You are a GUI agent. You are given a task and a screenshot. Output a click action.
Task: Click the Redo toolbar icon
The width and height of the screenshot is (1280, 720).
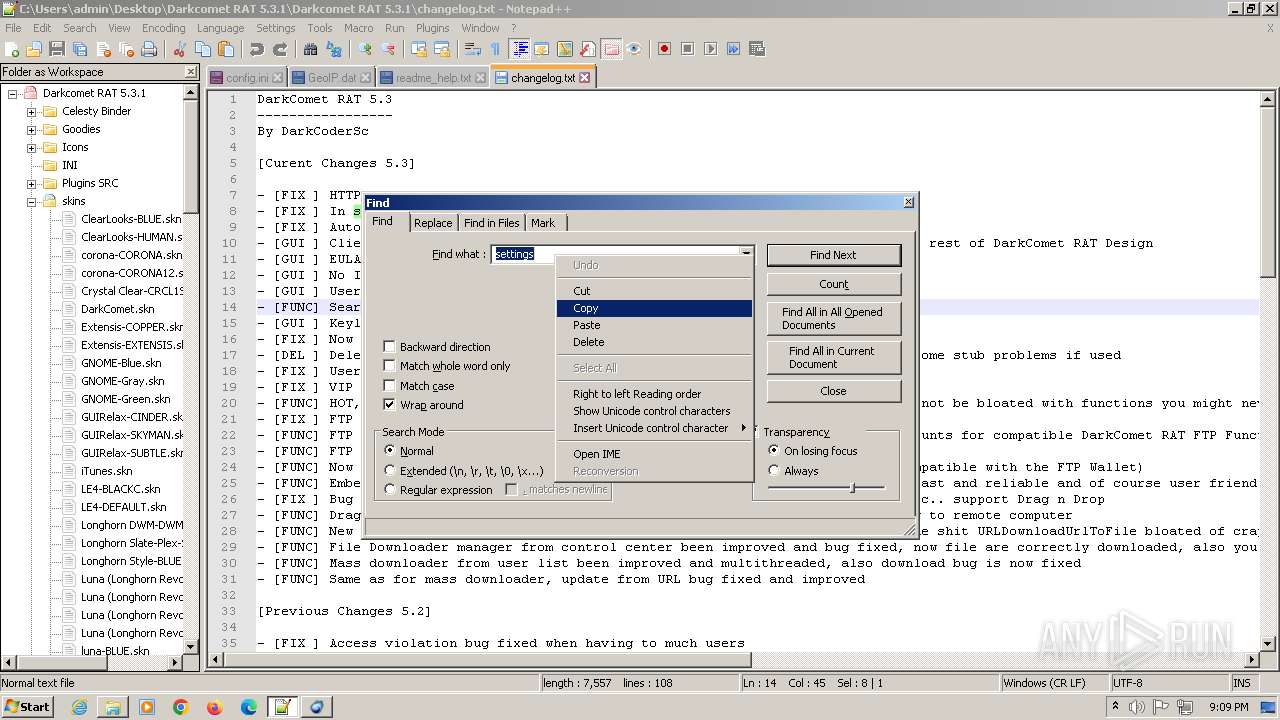pos(280,49)
